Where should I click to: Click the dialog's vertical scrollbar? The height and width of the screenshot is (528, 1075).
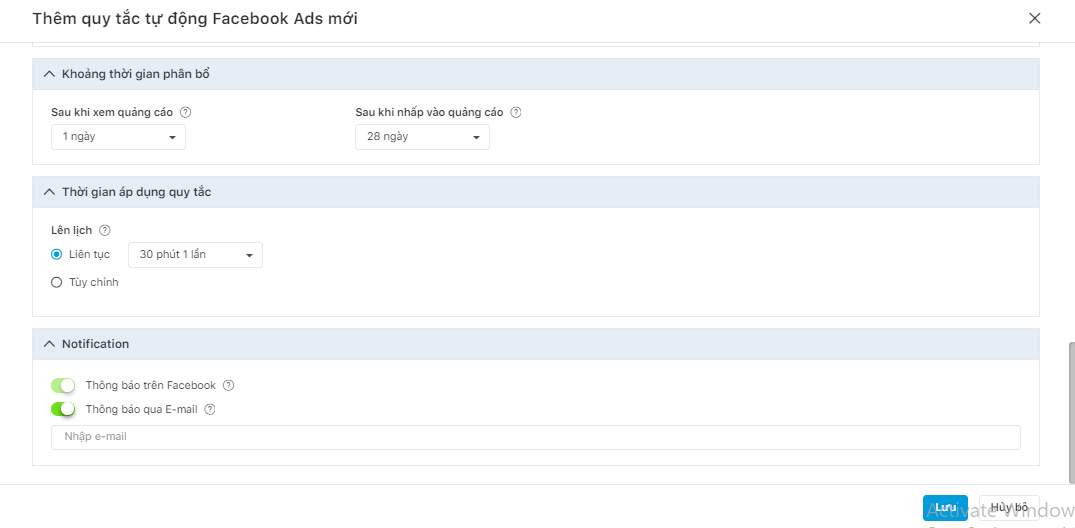1072,411
